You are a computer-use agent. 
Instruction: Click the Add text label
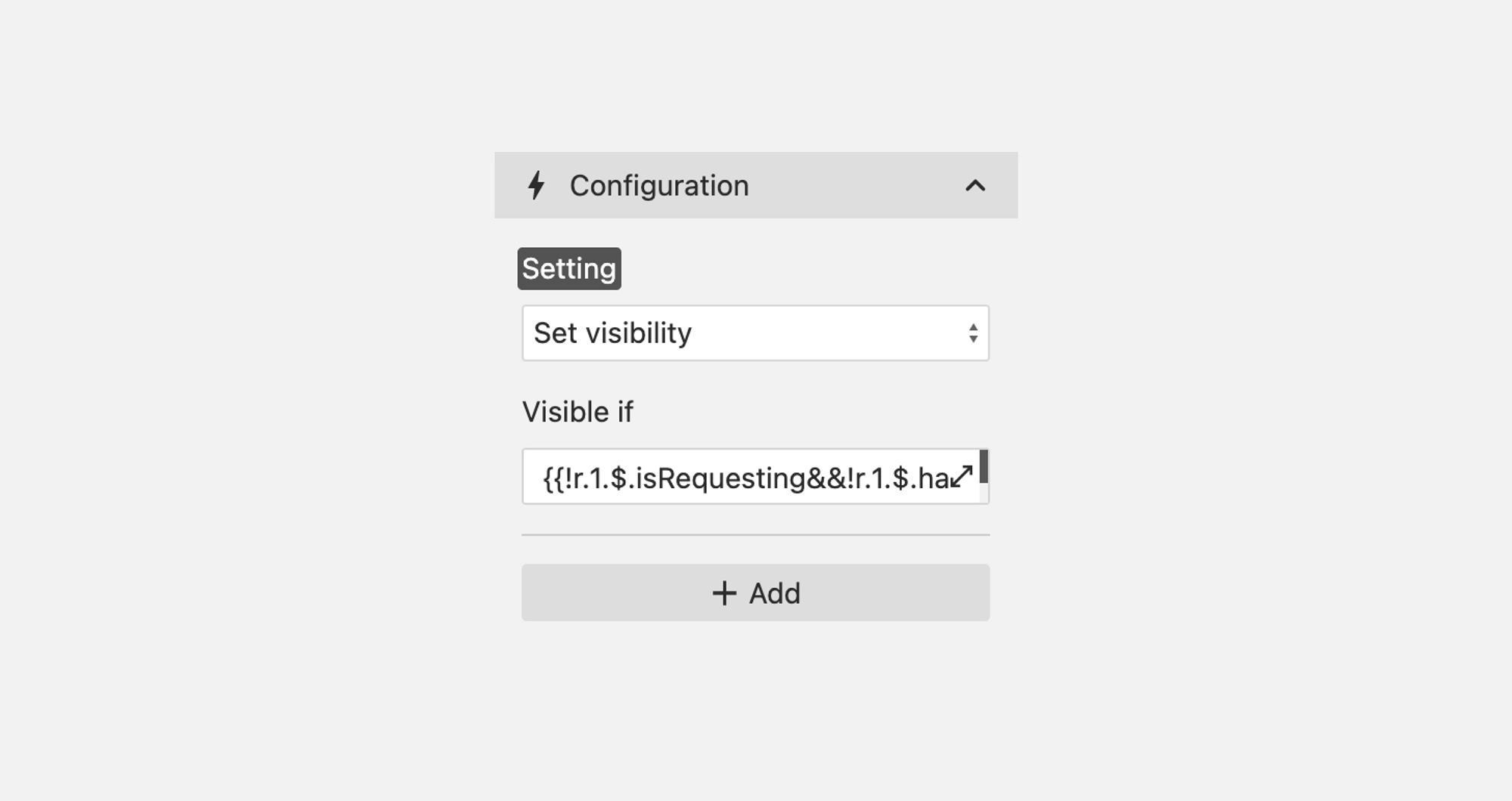774,593
